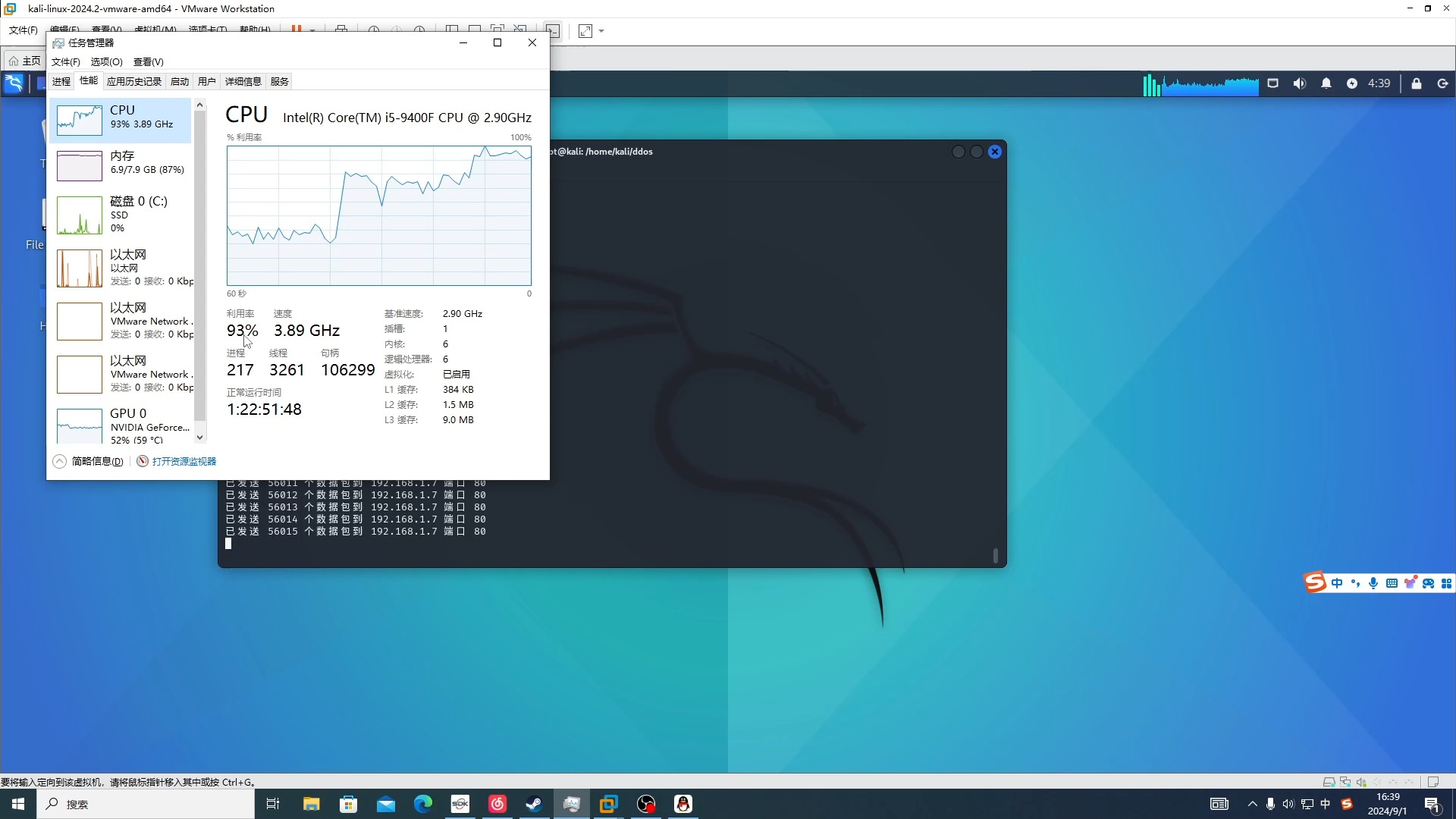Click the VMware console view toolbar icon
The image size is (1456, 819).
[x=553, y=31]
